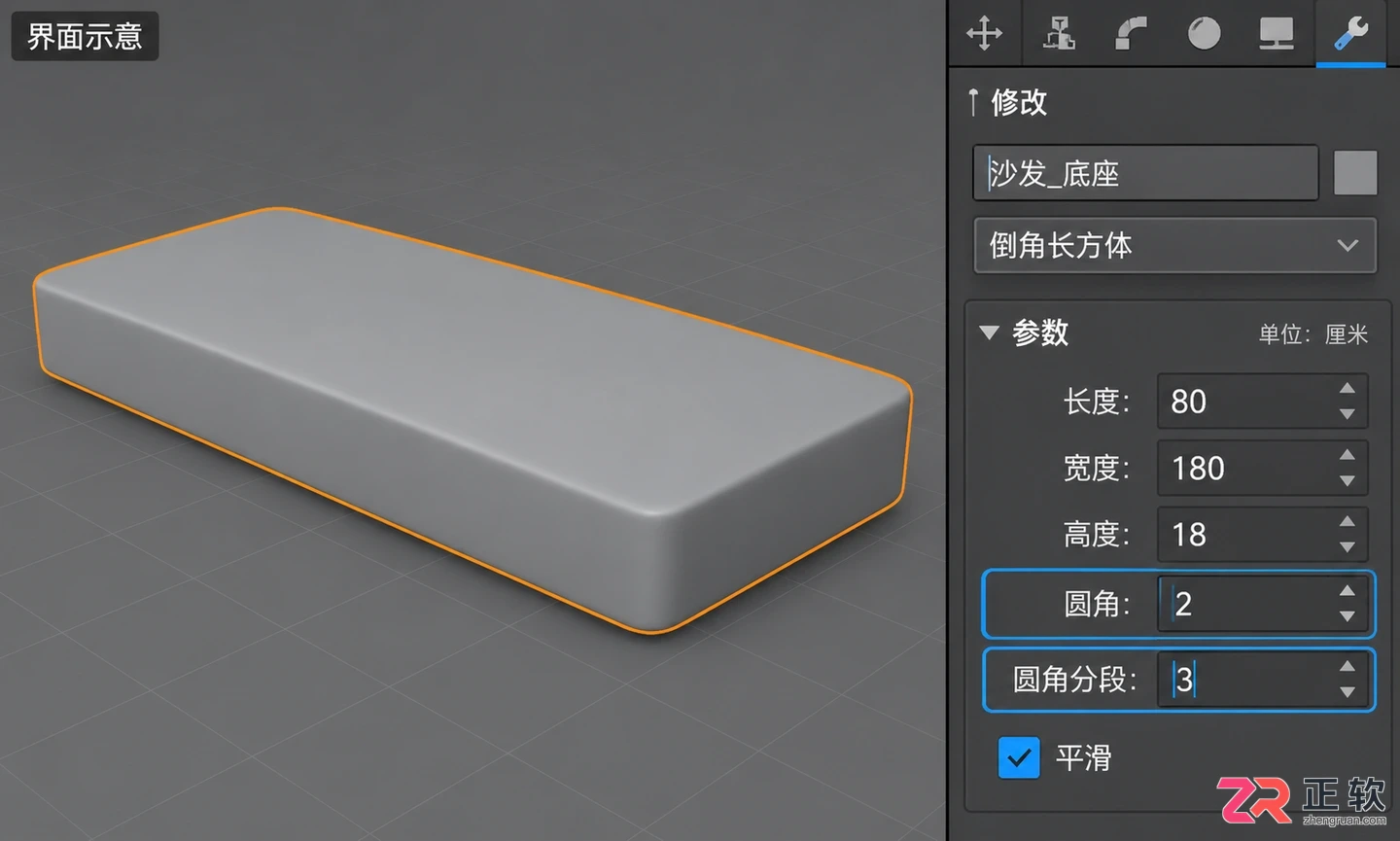
Task: Click the 参数 section header text
Action: [1040, 333]
